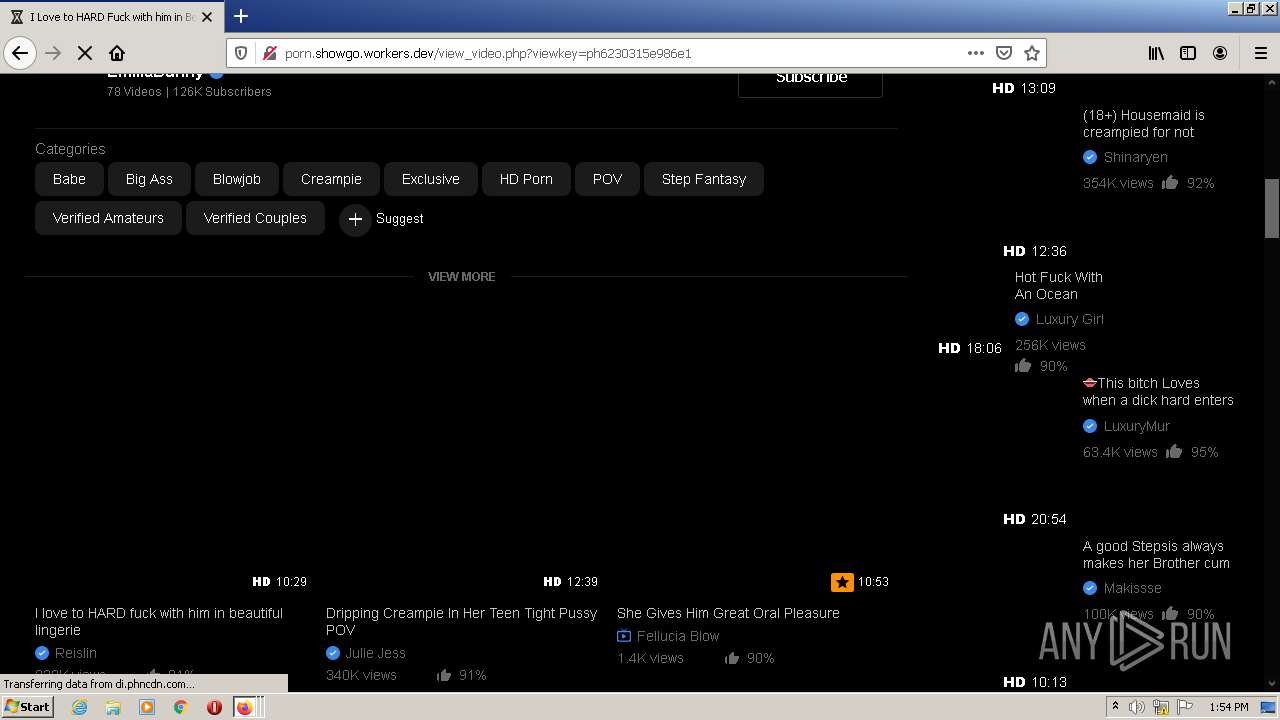Select the POV category tag

coord(607,179)
